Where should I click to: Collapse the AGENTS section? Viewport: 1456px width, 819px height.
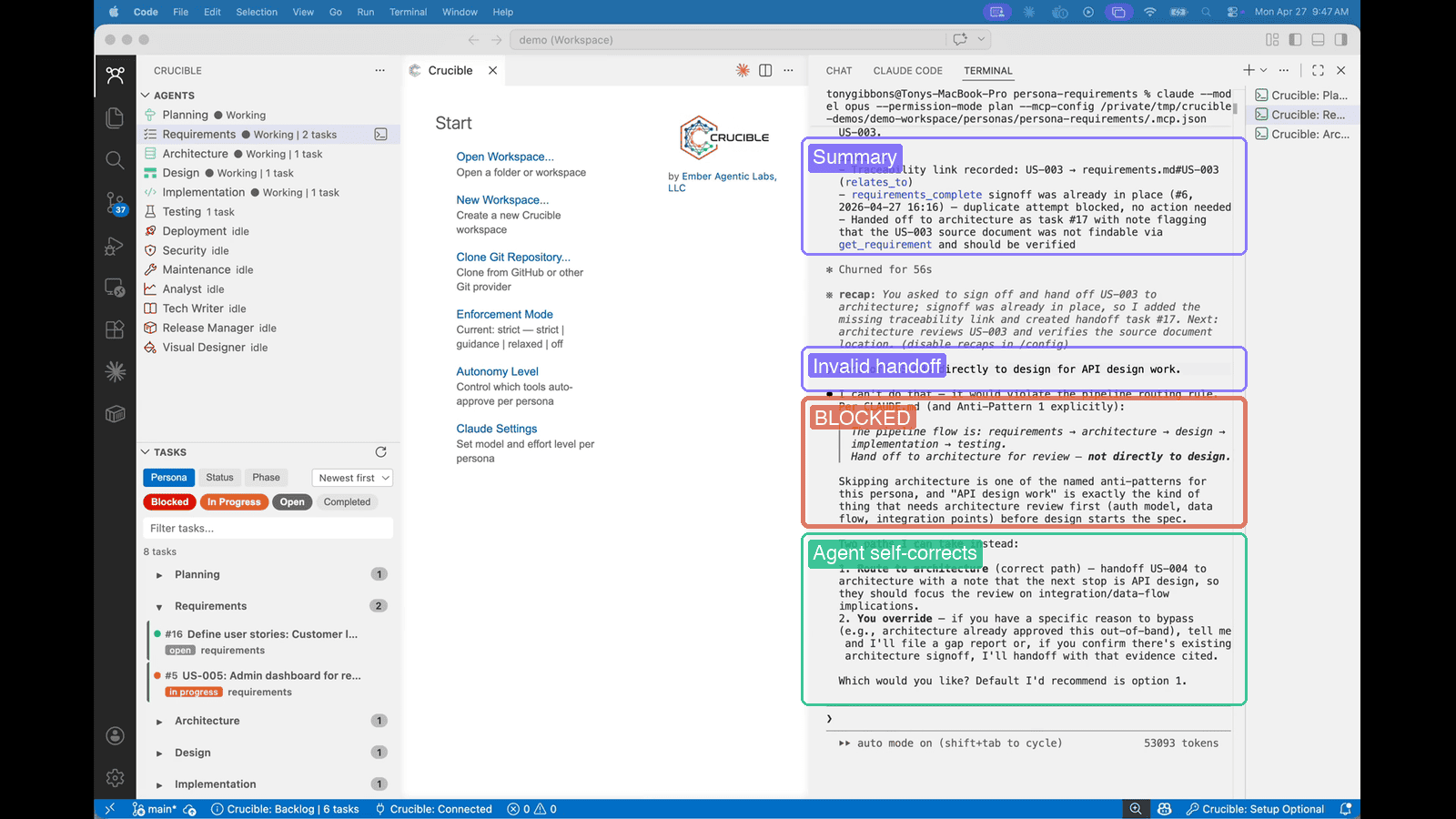click(x=145, y=96)
